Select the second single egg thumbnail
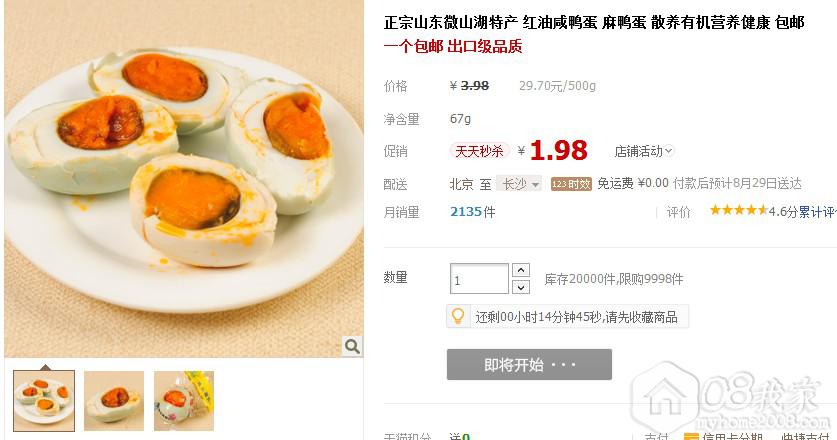 (x=114, y=400)
